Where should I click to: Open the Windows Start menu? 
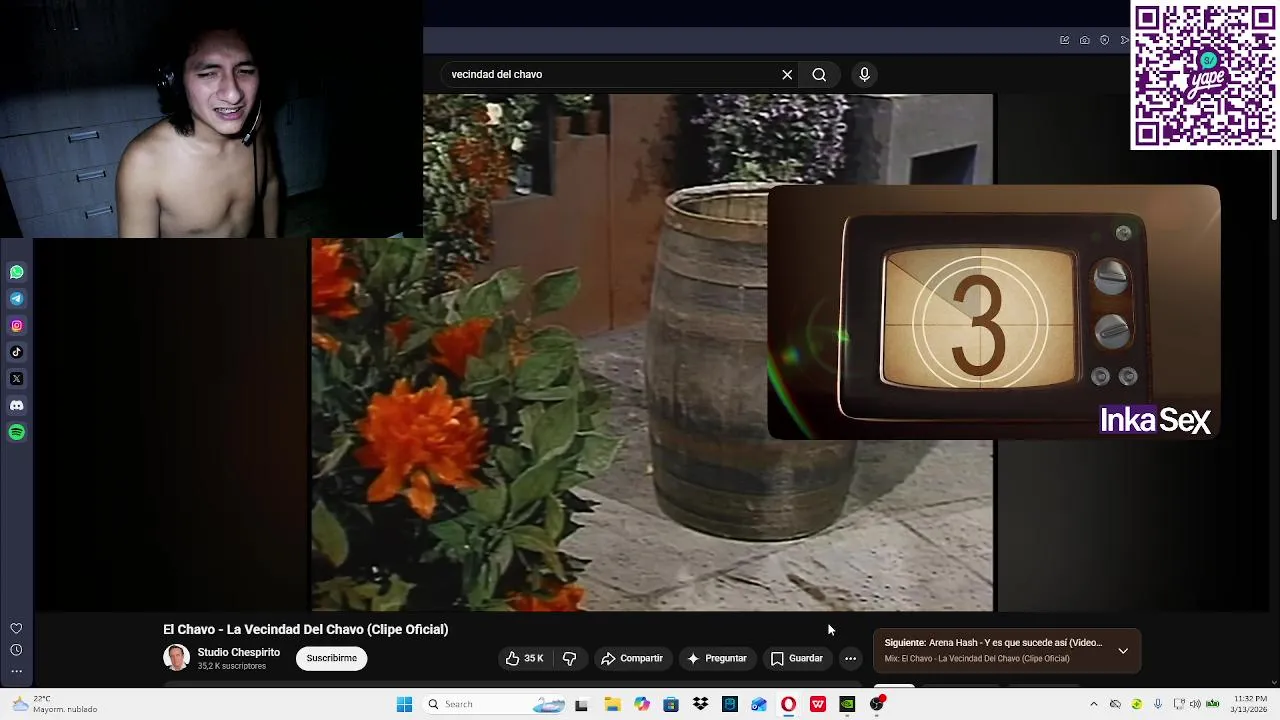coord(404,704)
